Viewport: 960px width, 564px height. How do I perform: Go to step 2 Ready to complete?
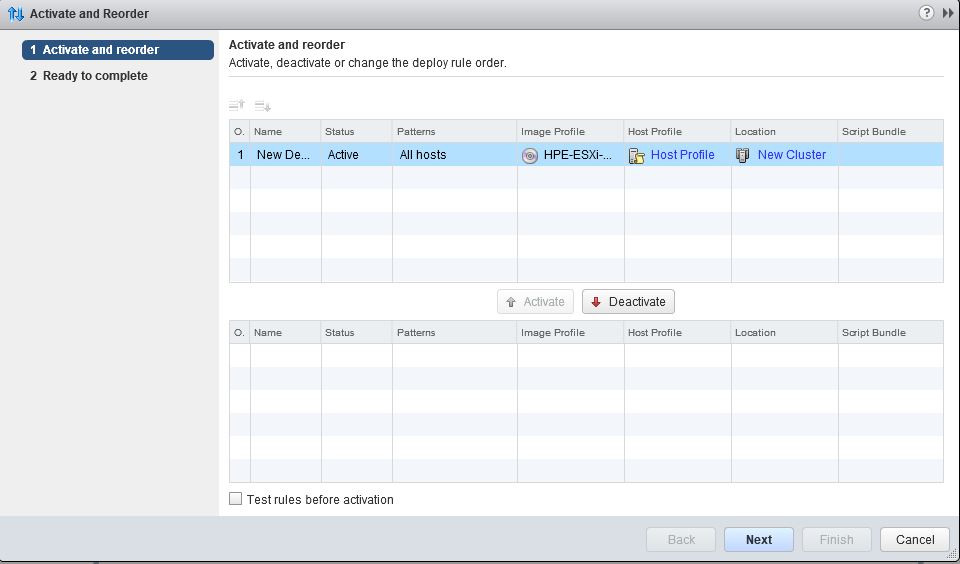click(x=94, y=76)
